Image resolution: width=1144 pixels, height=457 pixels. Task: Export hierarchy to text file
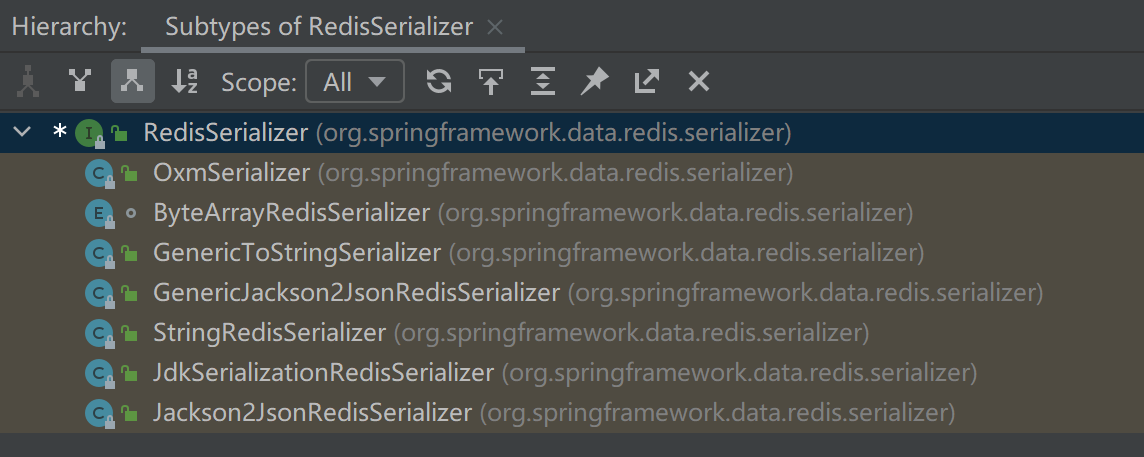pyautogui.click(x=646, y=81)
